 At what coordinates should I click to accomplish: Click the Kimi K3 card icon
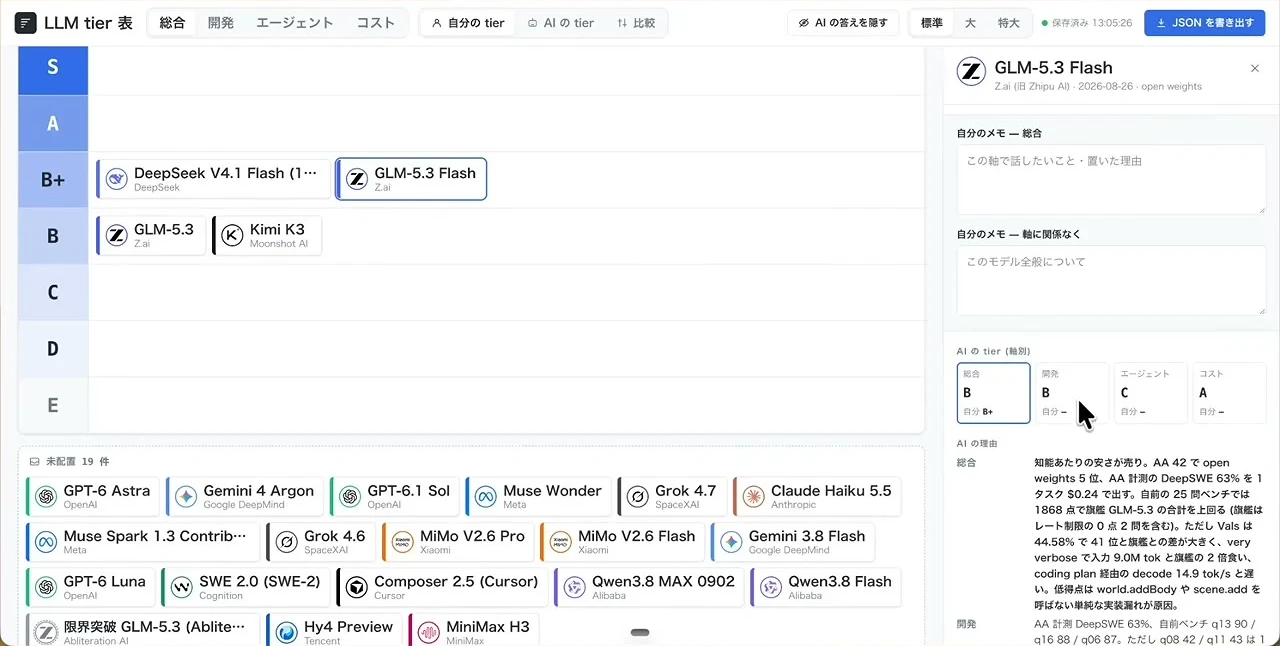tap(233, 235)
